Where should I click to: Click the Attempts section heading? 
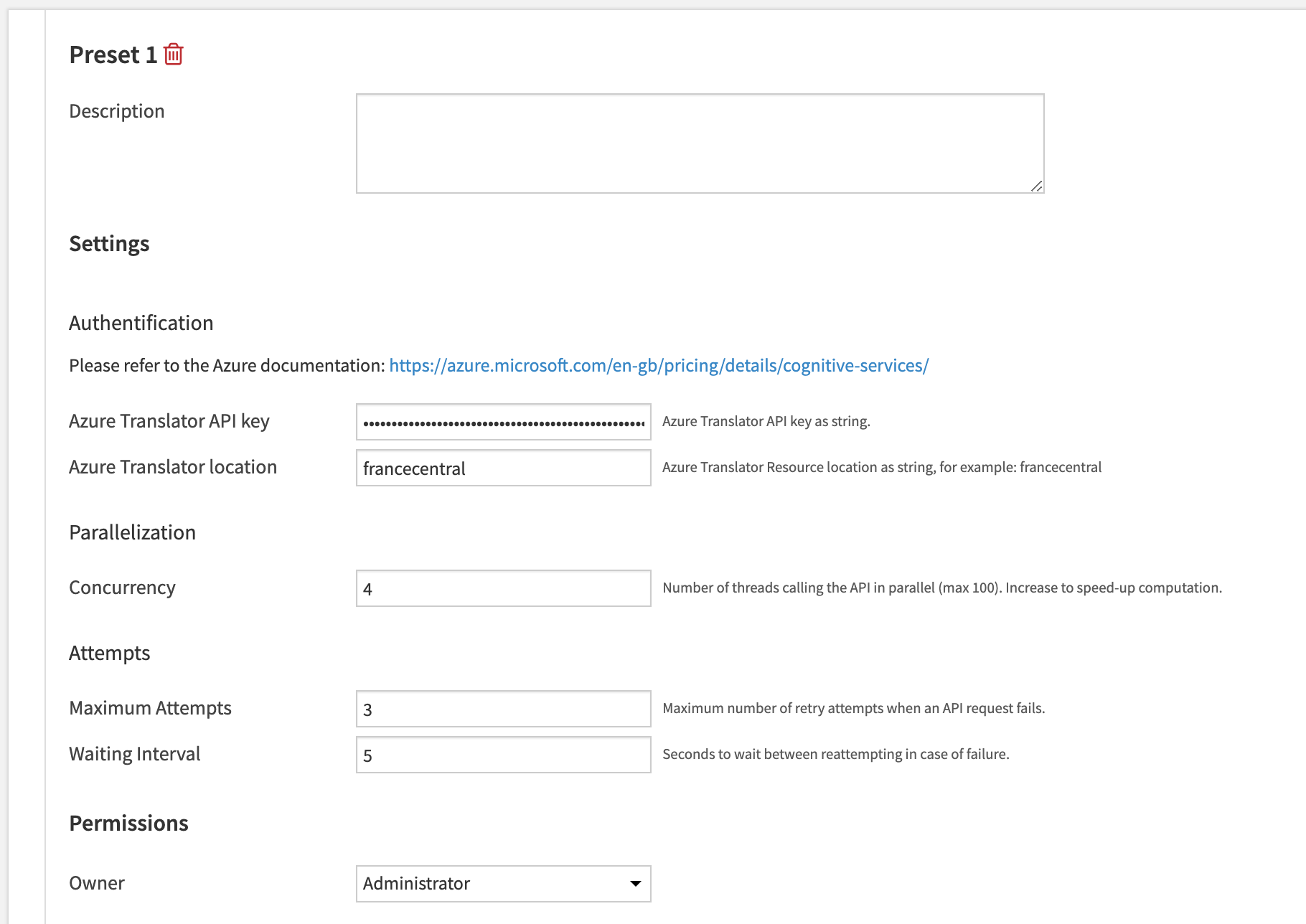coord(109,653)
